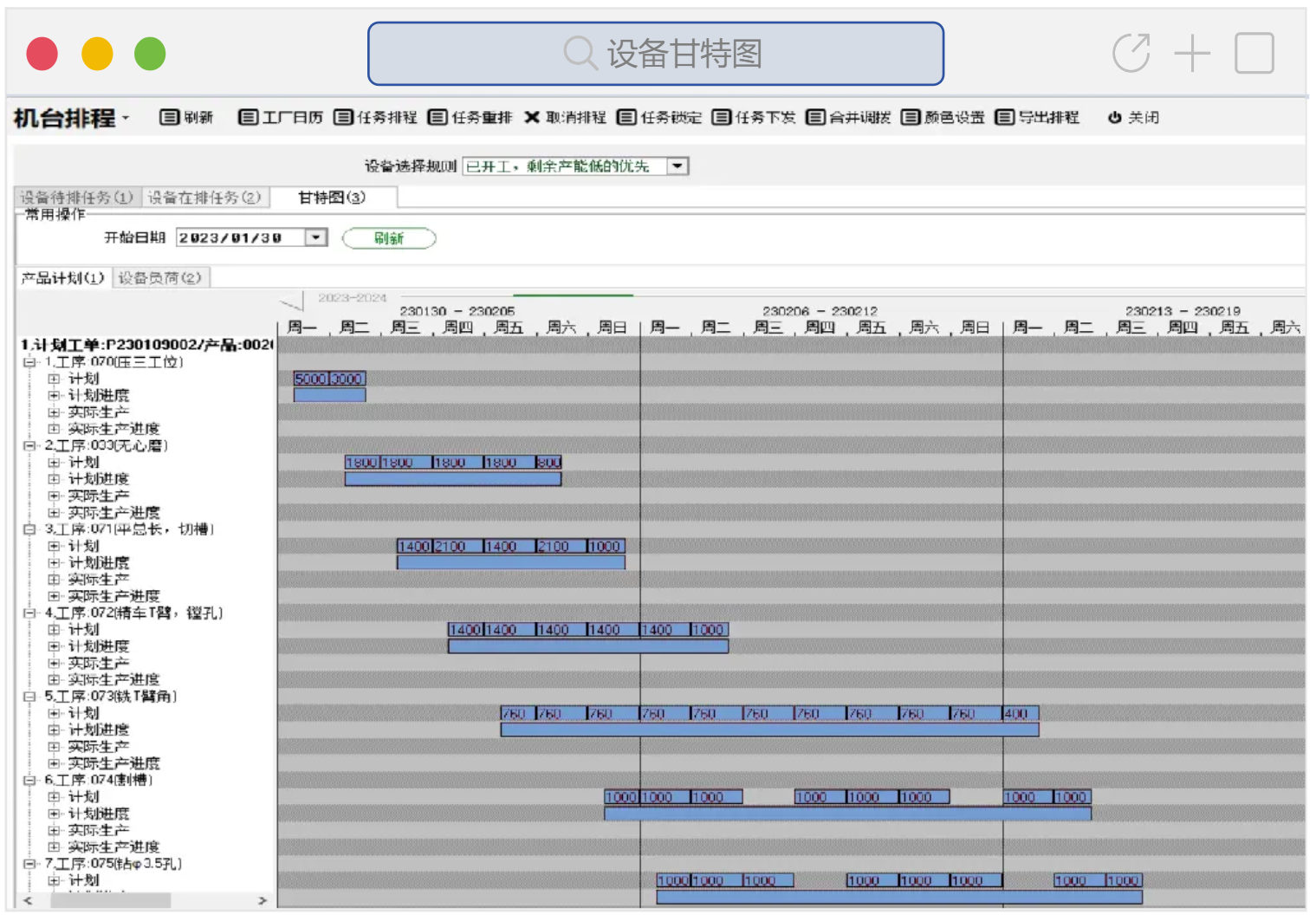Click the 任务锁定 toolbar icon

coord(626,117)
